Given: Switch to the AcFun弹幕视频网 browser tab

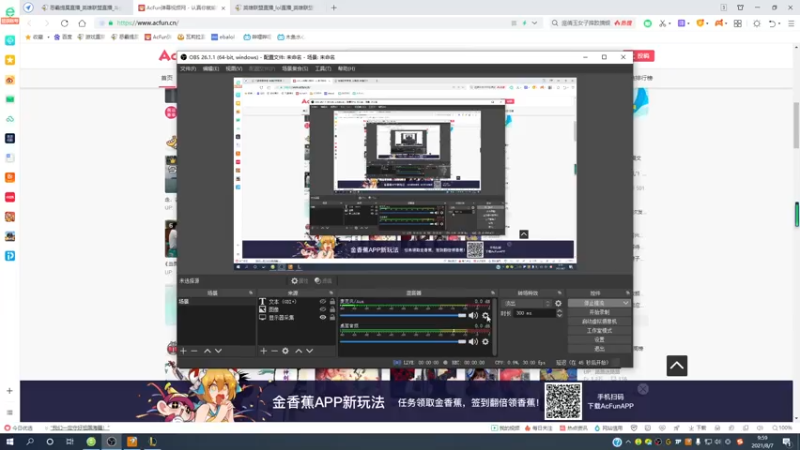Looking at the screenshot, I should tap(181, 8).
